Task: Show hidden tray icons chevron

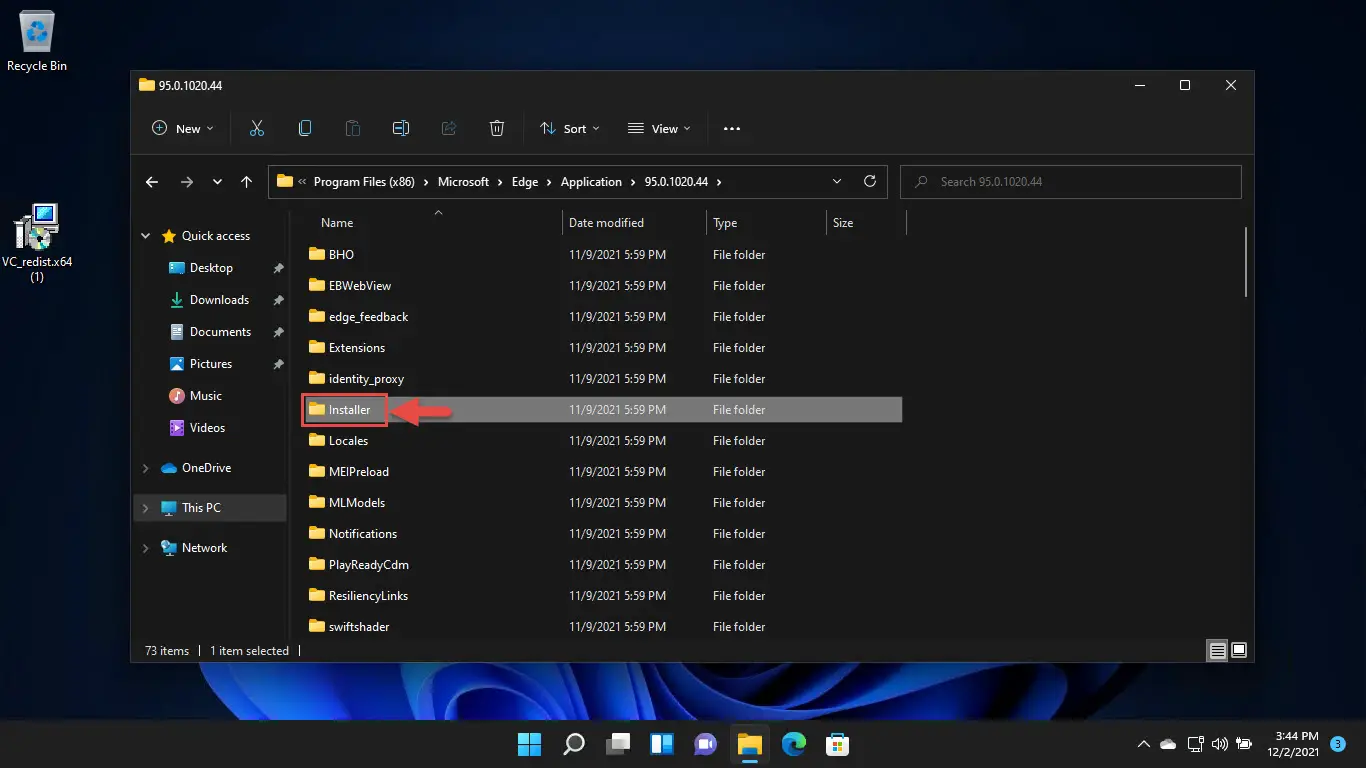Action: tap(1144, 744)
